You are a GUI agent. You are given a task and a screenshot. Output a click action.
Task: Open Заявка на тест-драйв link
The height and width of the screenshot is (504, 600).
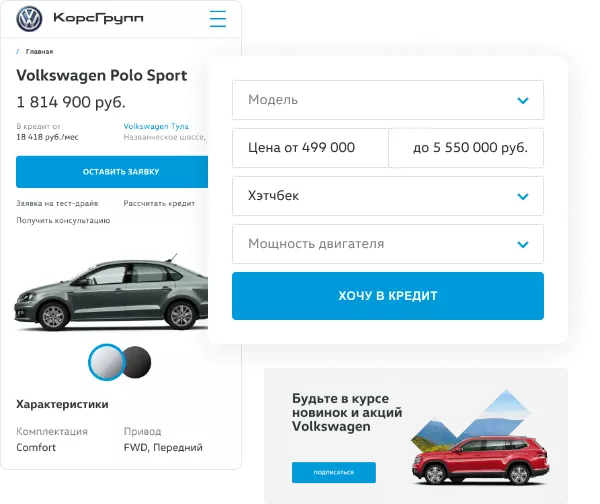coord(57,203)
